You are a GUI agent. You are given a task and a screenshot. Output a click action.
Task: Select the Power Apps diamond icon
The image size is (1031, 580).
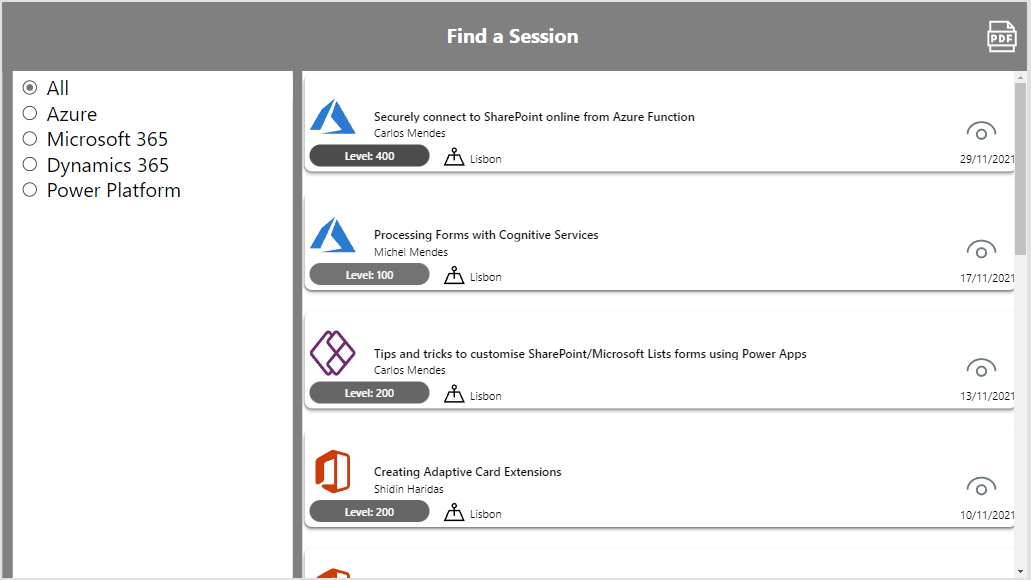click(333, 354)
